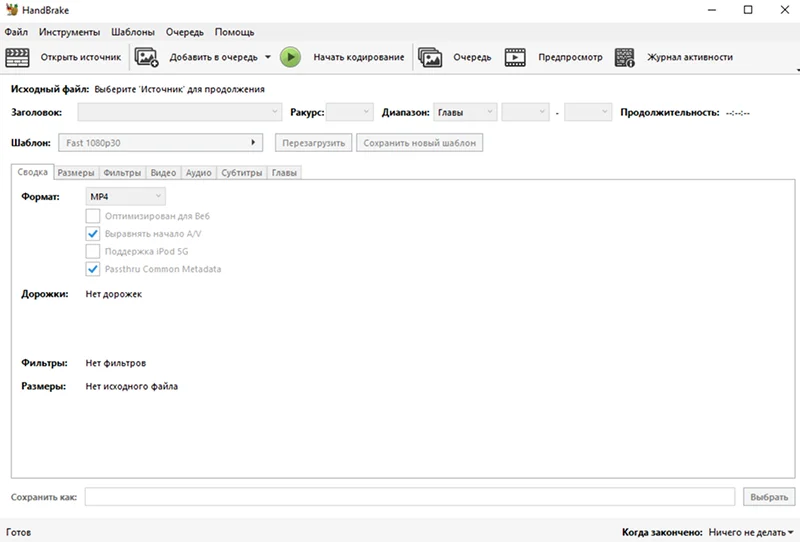Open the 'Диапазон' Главы dropdown

(465, 112)
